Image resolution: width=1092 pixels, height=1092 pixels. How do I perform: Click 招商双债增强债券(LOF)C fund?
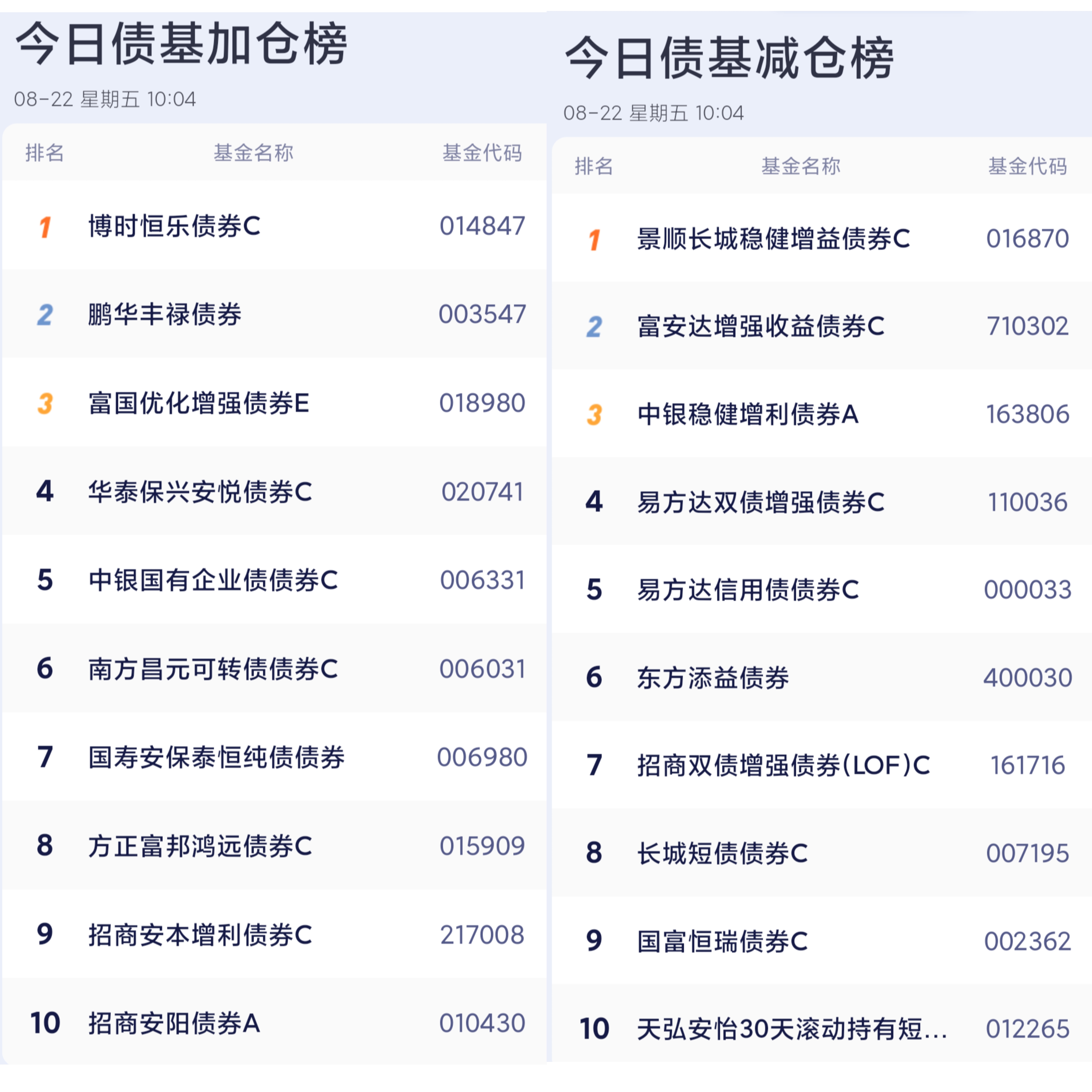coord(783,765)
